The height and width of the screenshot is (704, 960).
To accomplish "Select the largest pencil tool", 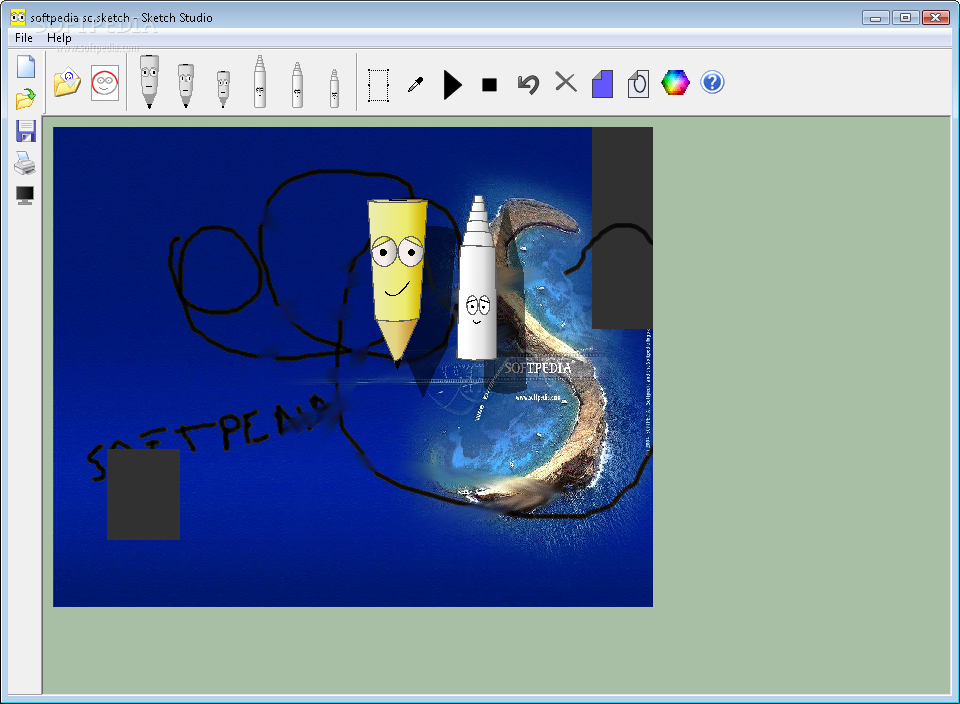I will [149, 81].
